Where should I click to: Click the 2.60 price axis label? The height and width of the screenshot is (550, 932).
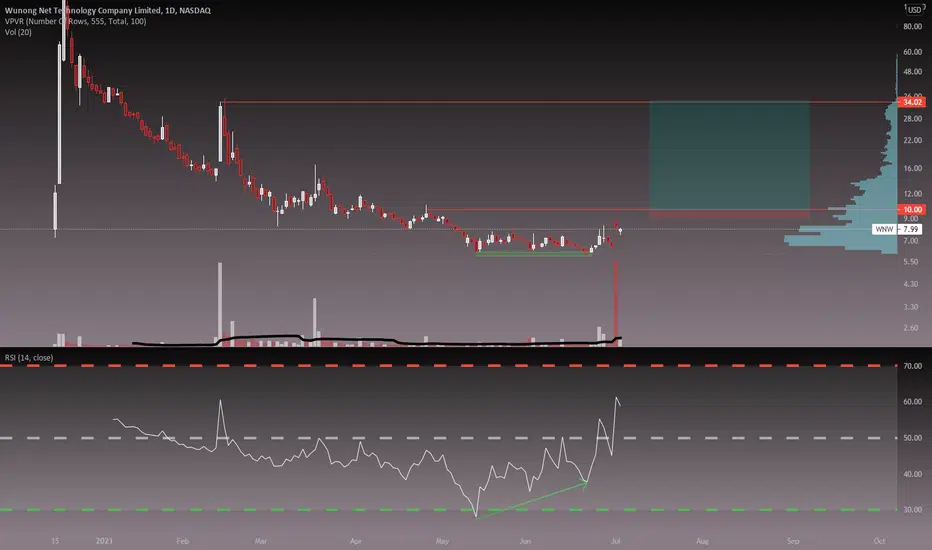(911, 328)
